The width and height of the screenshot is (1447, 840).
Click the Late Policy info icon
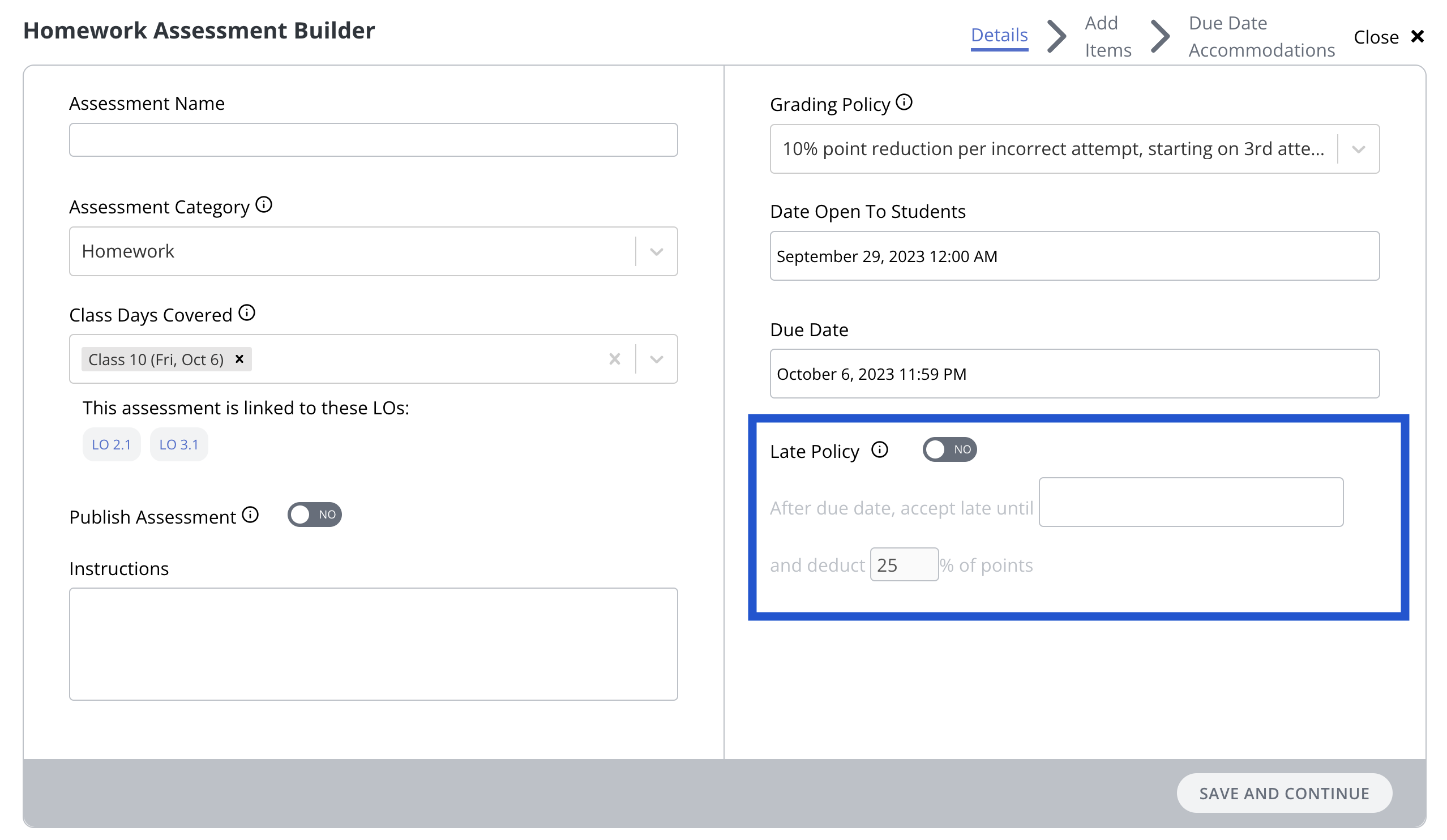[x=880, y=449]
